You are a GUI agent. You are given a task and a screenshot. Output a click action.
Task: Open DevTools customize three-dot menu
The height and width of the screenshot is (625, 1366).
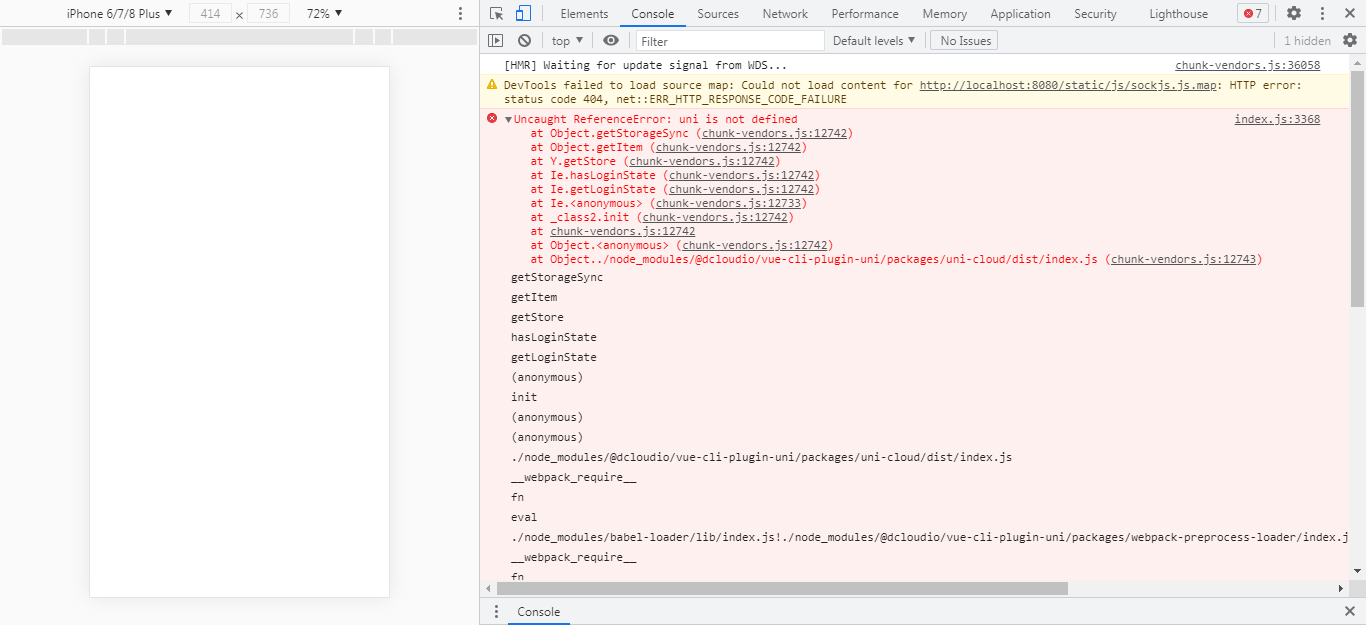pyautogui.click(x=1322, y=14)
